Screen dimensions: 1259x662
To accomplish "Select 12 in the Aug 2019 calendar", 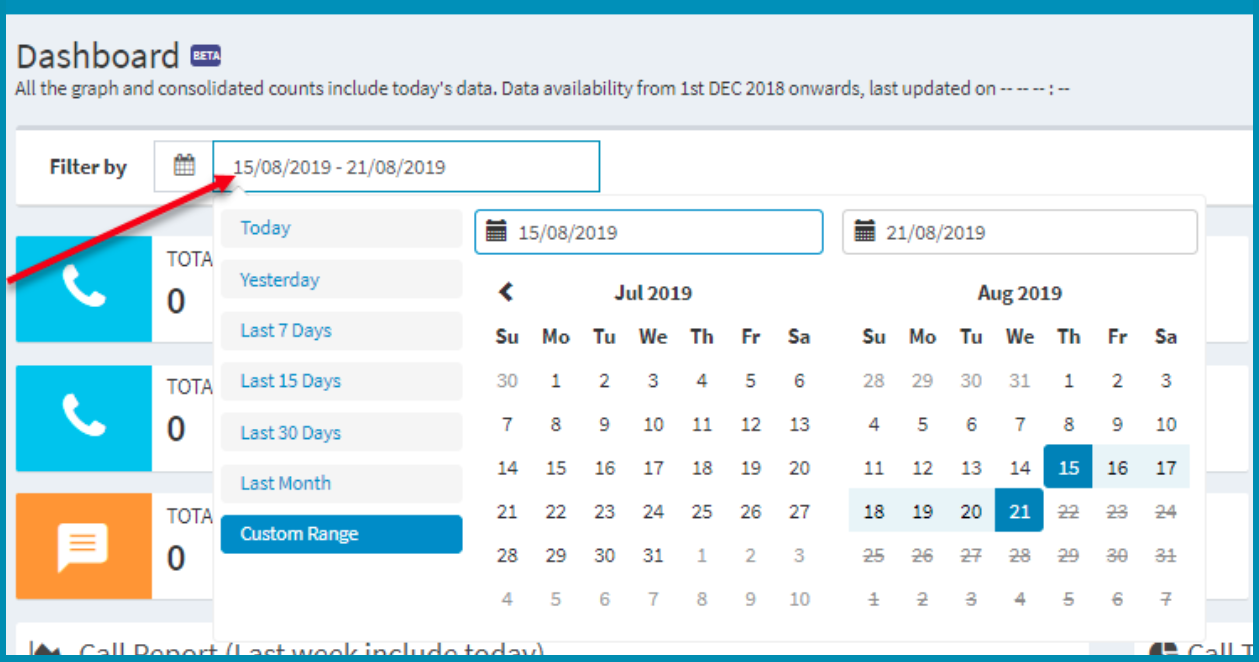I will coord(922,467).
